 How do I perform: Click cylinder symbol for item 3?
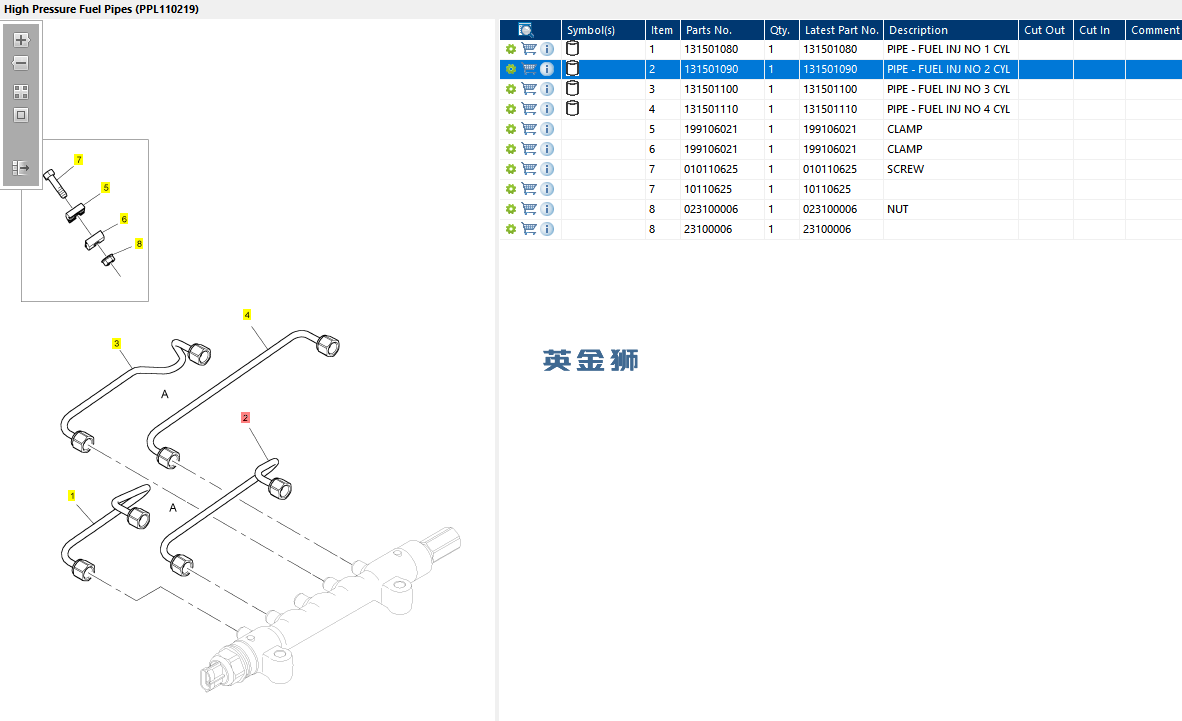573,88
